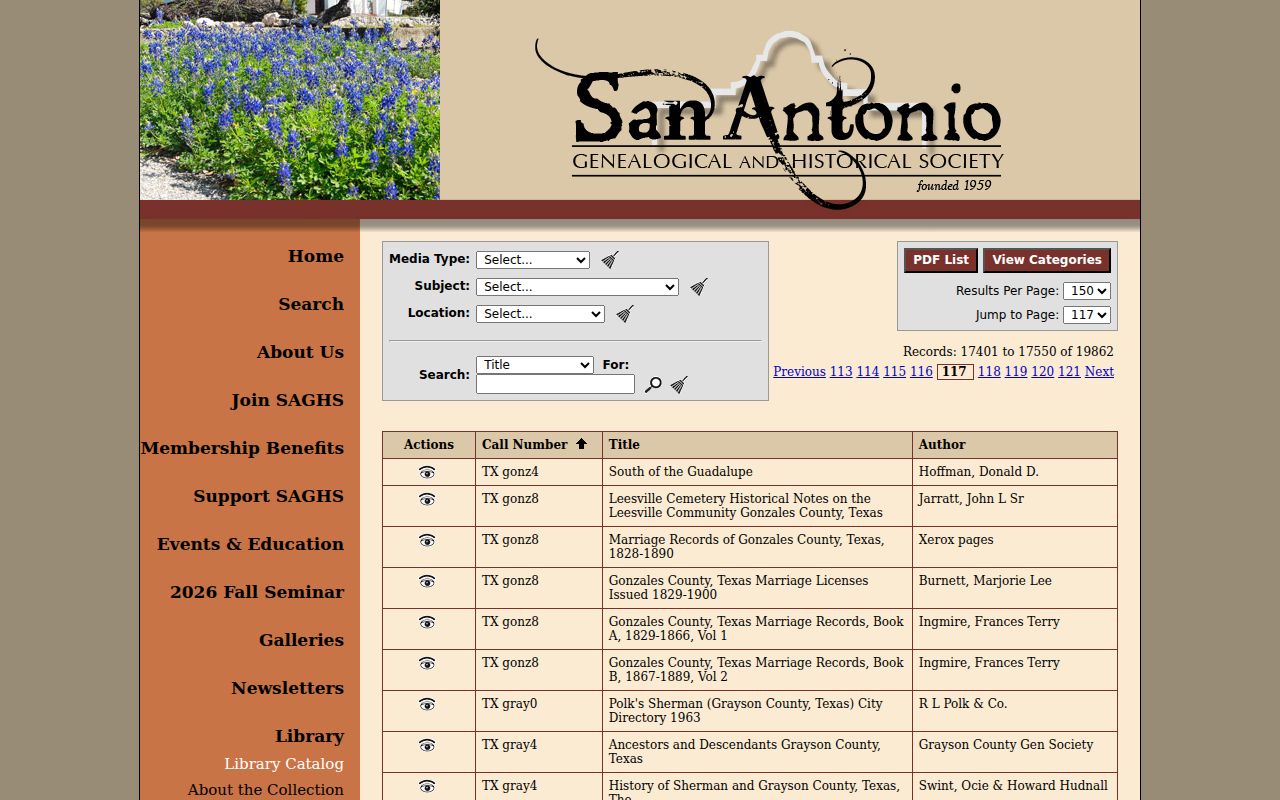
Task: View Gonzales County Marriage Records Book B
Action: tap(427, 663)
